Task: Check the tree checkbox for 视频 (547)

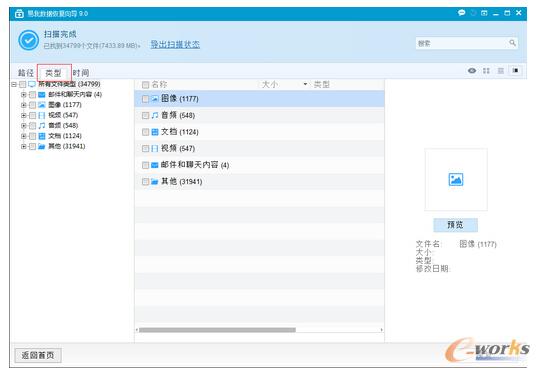Action: click(32, 115)
